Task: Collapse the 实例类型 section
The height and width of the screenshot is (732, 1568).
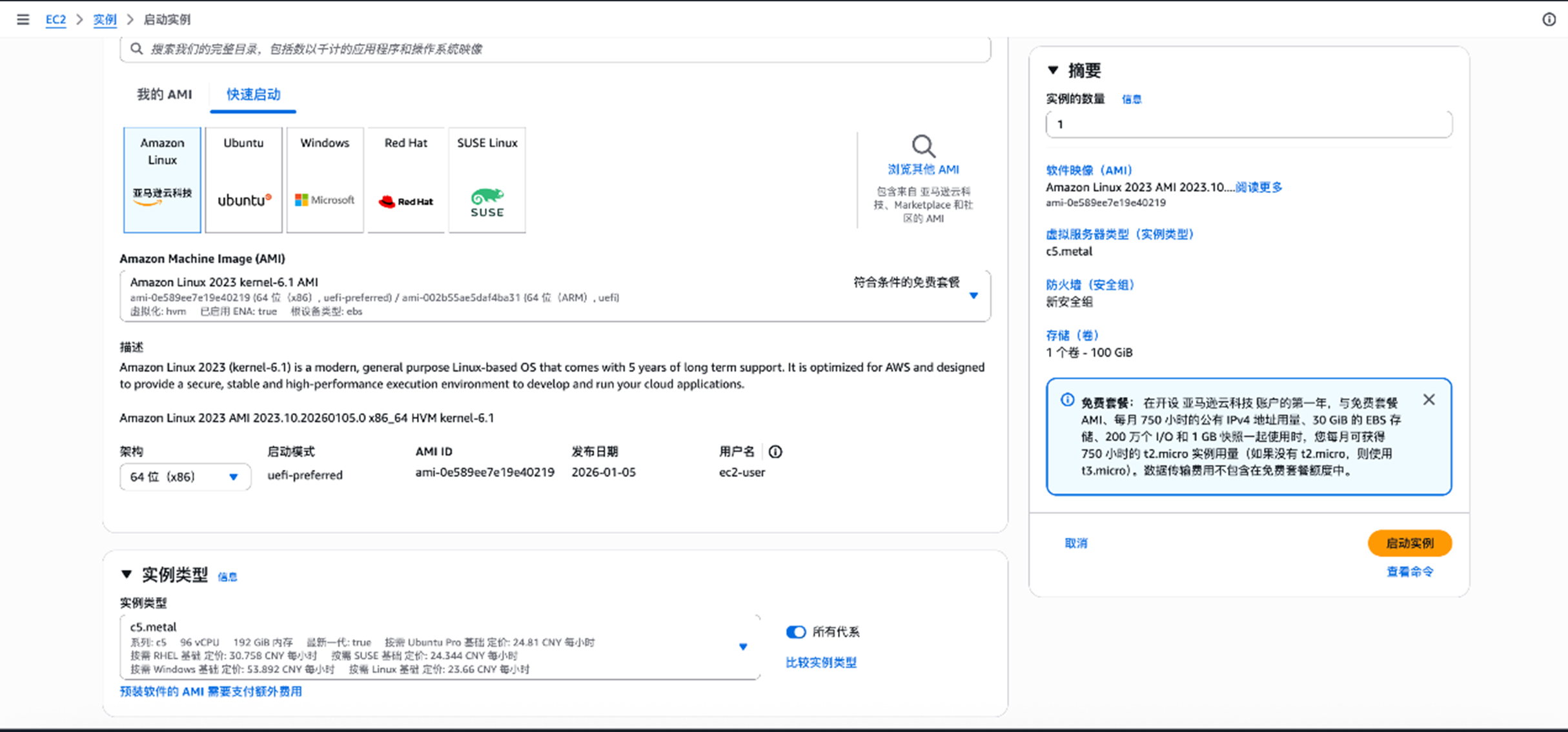Action: (127, 574)
